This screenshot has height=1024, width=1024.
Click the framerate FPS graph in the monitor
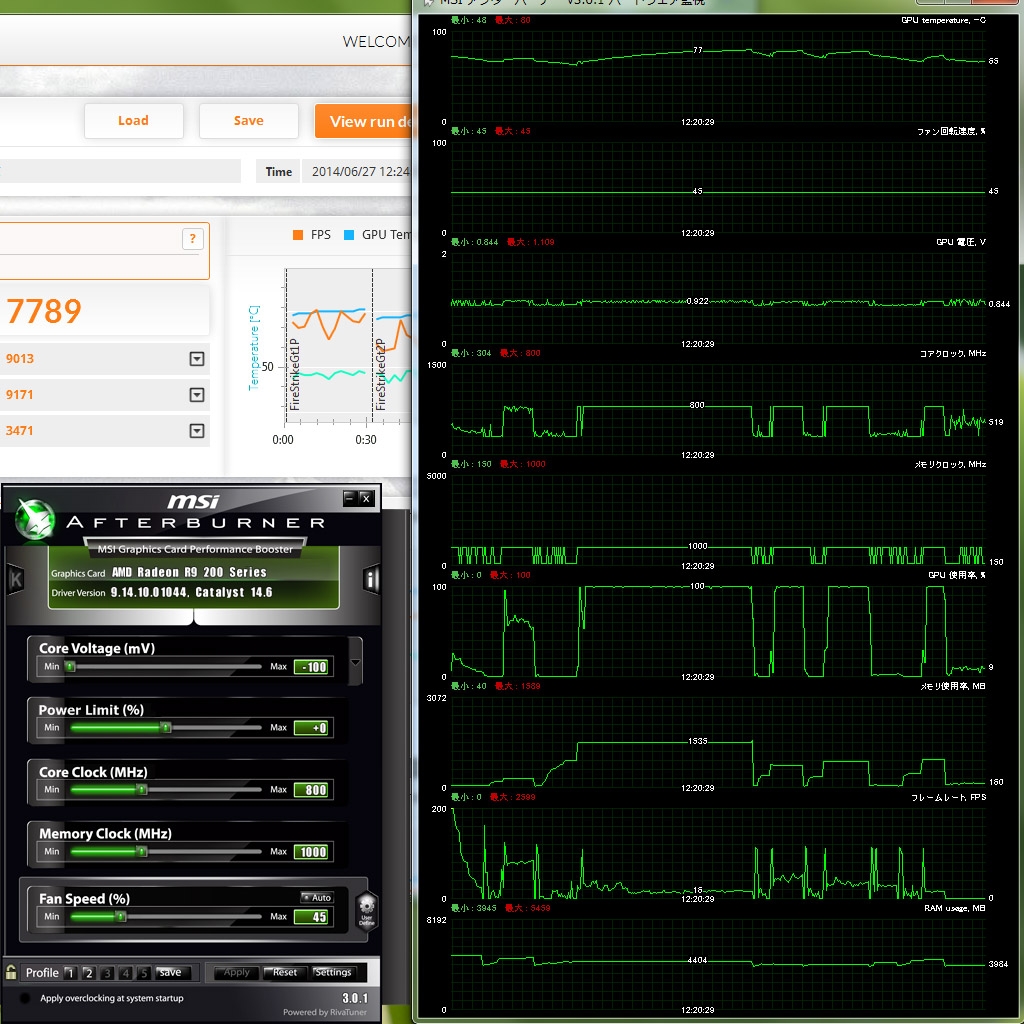(x=718, y=854)
